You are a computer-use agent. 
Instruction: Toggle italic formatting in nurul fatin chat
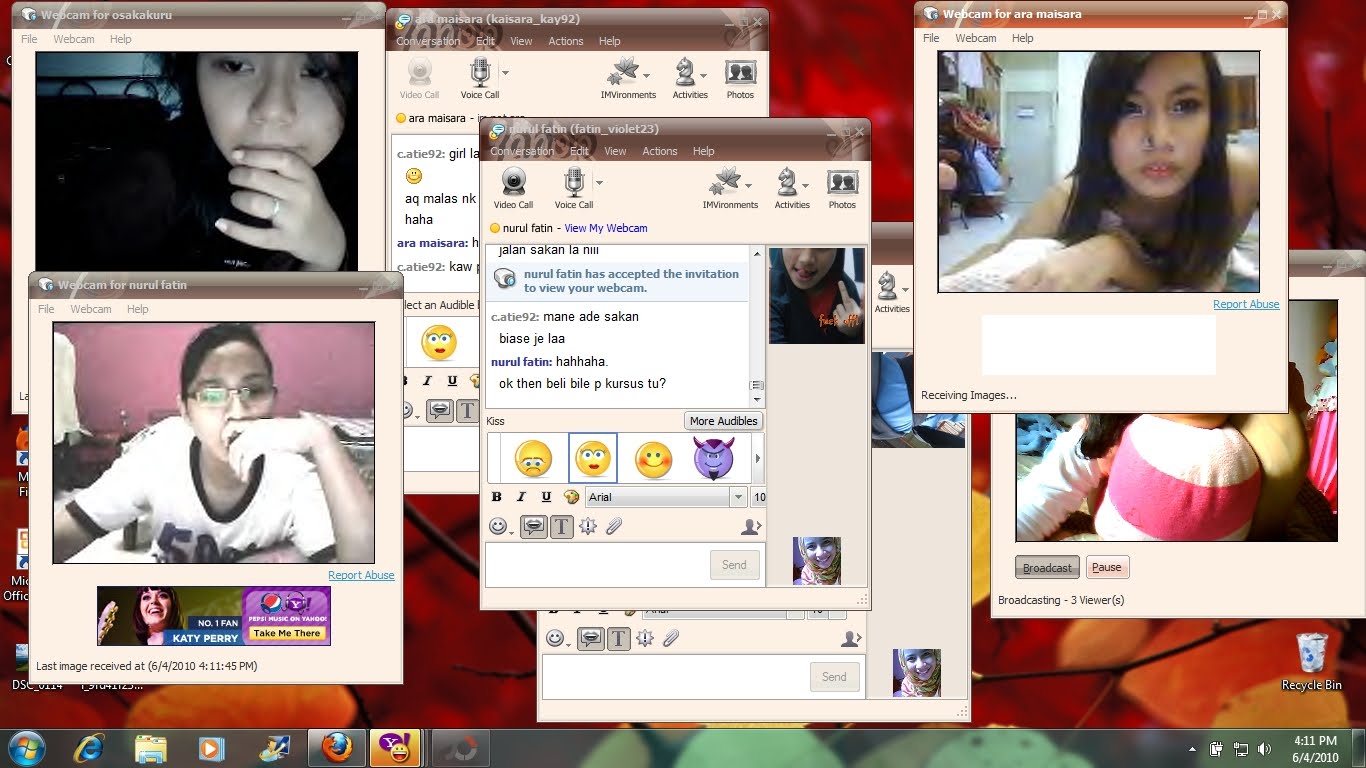point(521,497)
